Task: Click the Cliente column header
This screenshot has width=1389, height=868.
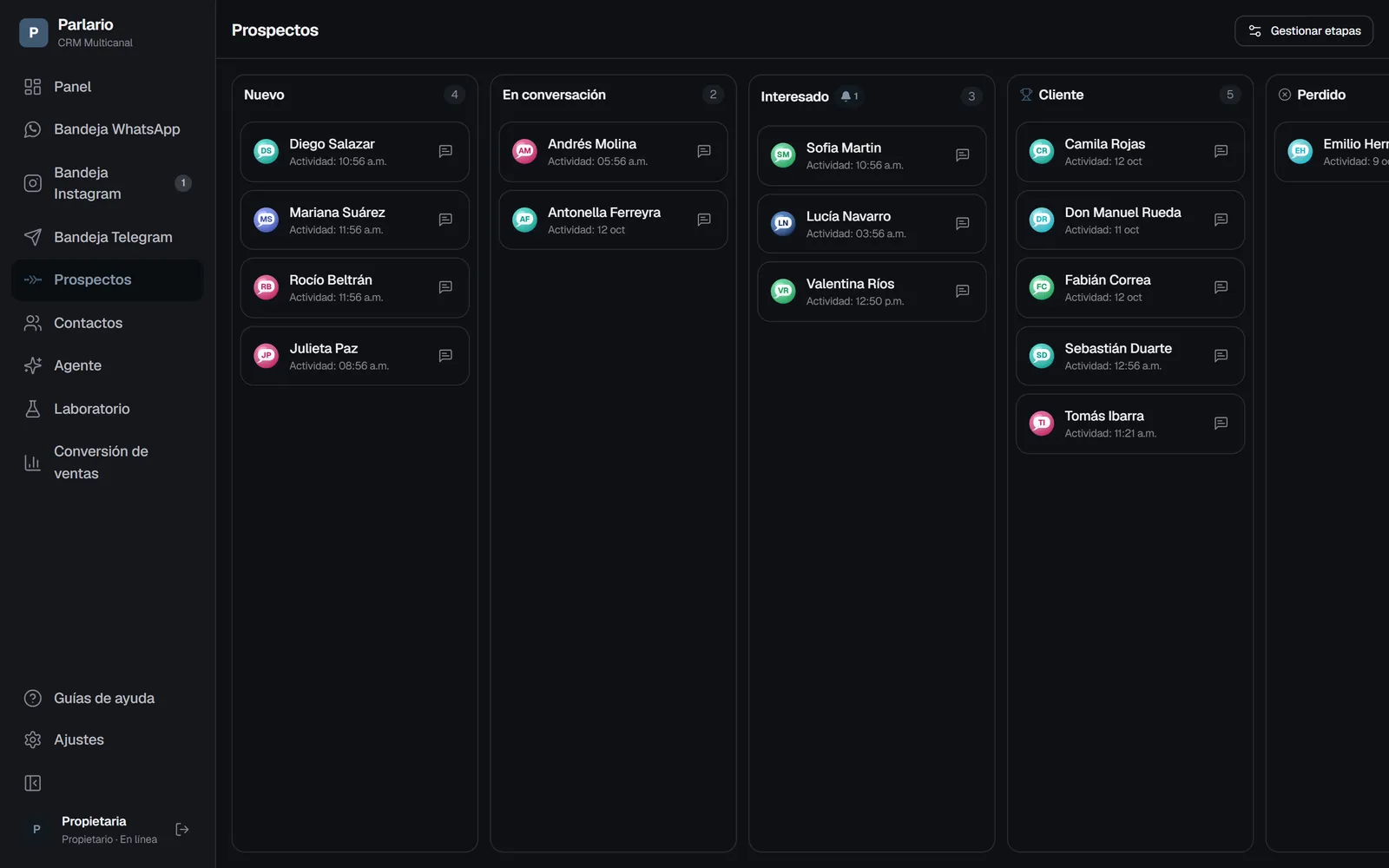Action: pos(1061,95)
